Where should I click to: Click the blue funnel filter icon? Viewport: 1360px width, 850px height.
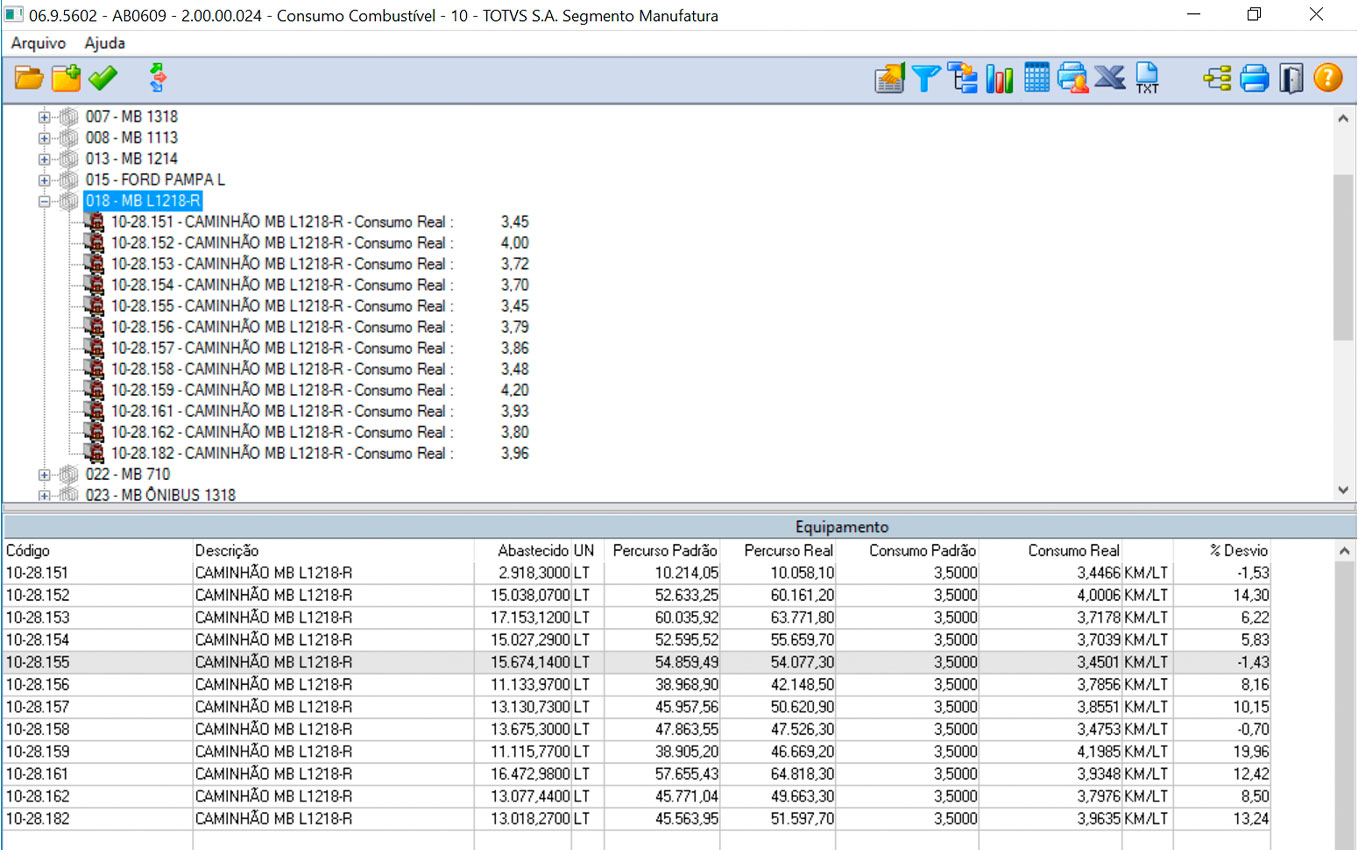[x=926, y=78]
